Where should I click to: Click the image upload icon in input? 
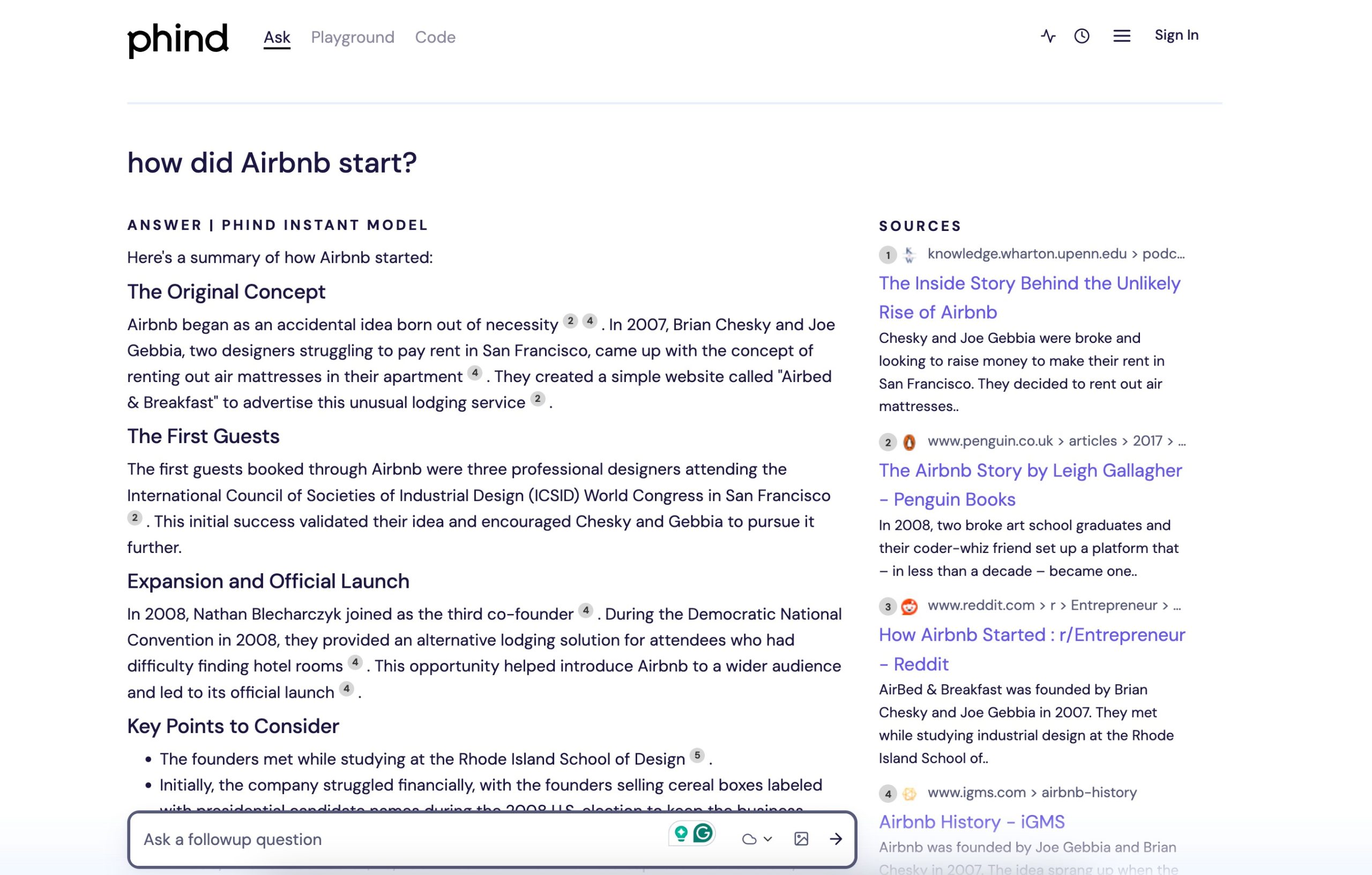801,838
